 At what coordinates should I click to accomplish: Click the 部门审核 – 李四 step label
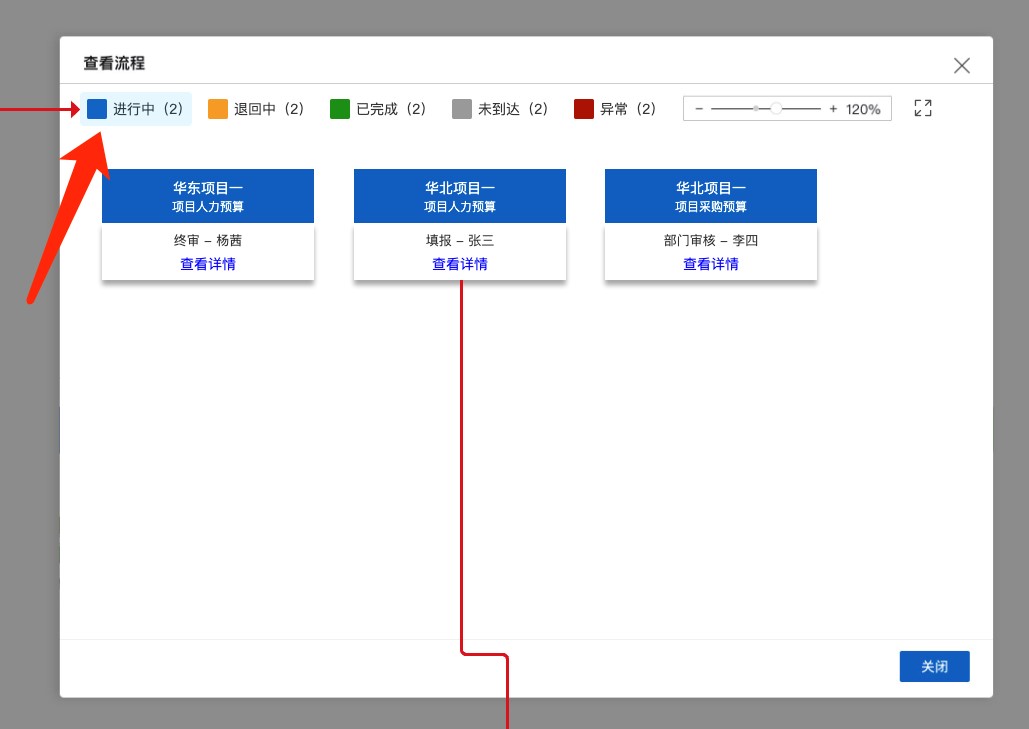click(711, 241)
